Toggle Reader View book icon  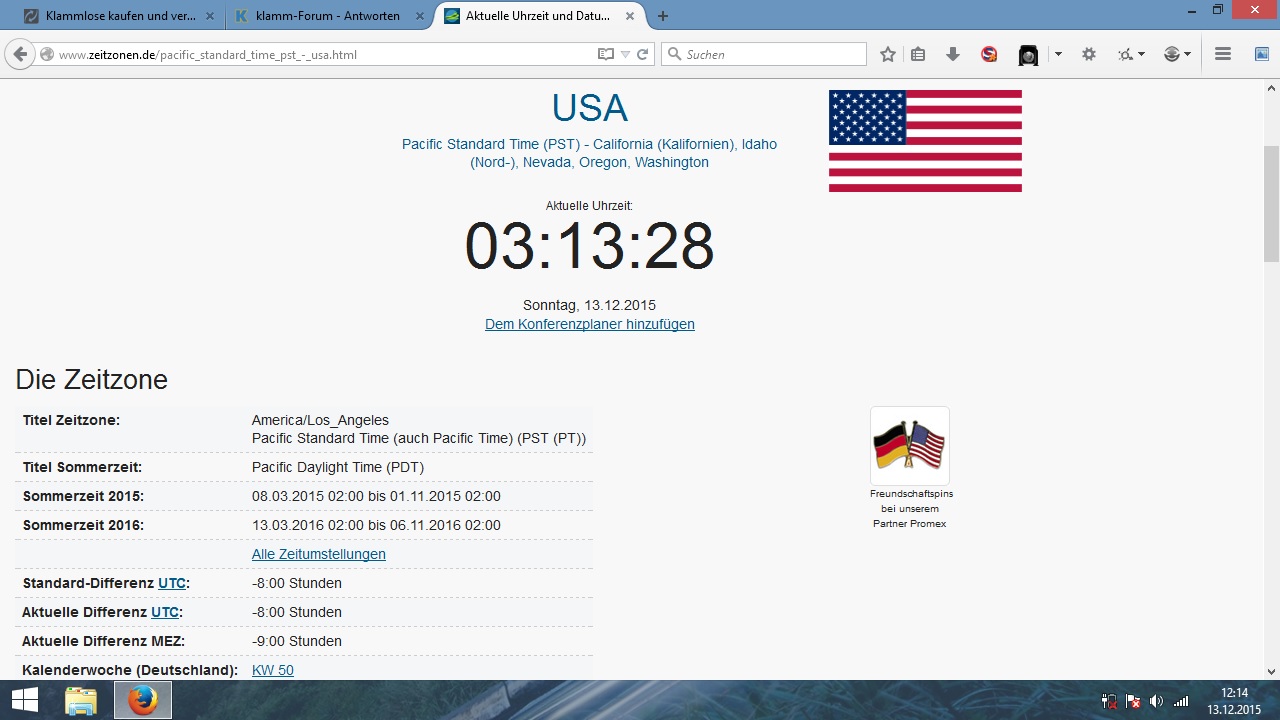tap(605, 55)
